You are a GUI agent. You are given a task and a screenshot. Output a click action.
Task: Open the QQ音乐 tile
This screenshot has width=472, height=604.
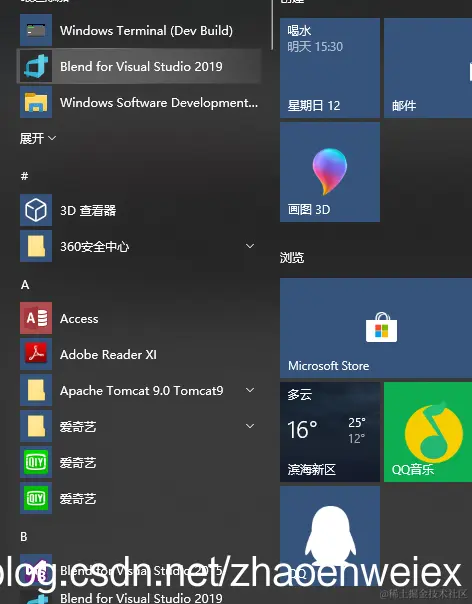(428, 432)
